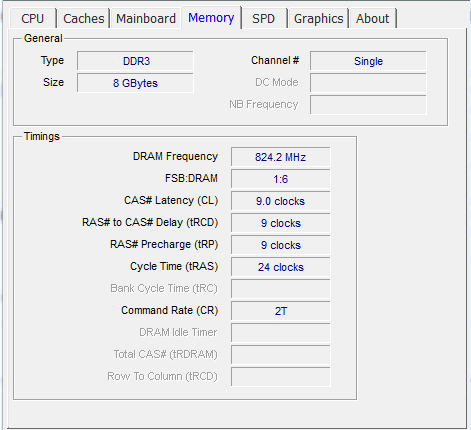Click the Command Rate (CR) label
This screenshot has height=430, width=471.
click(x=170, y=310)
